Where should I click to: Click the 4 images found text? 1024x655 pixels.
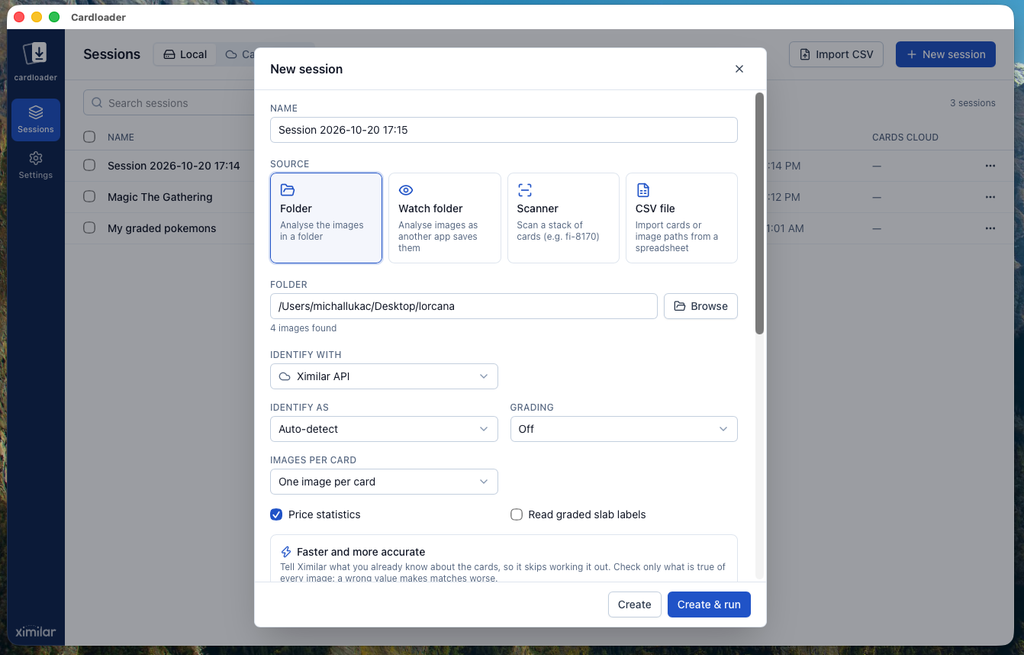click(x=303, y=328)
